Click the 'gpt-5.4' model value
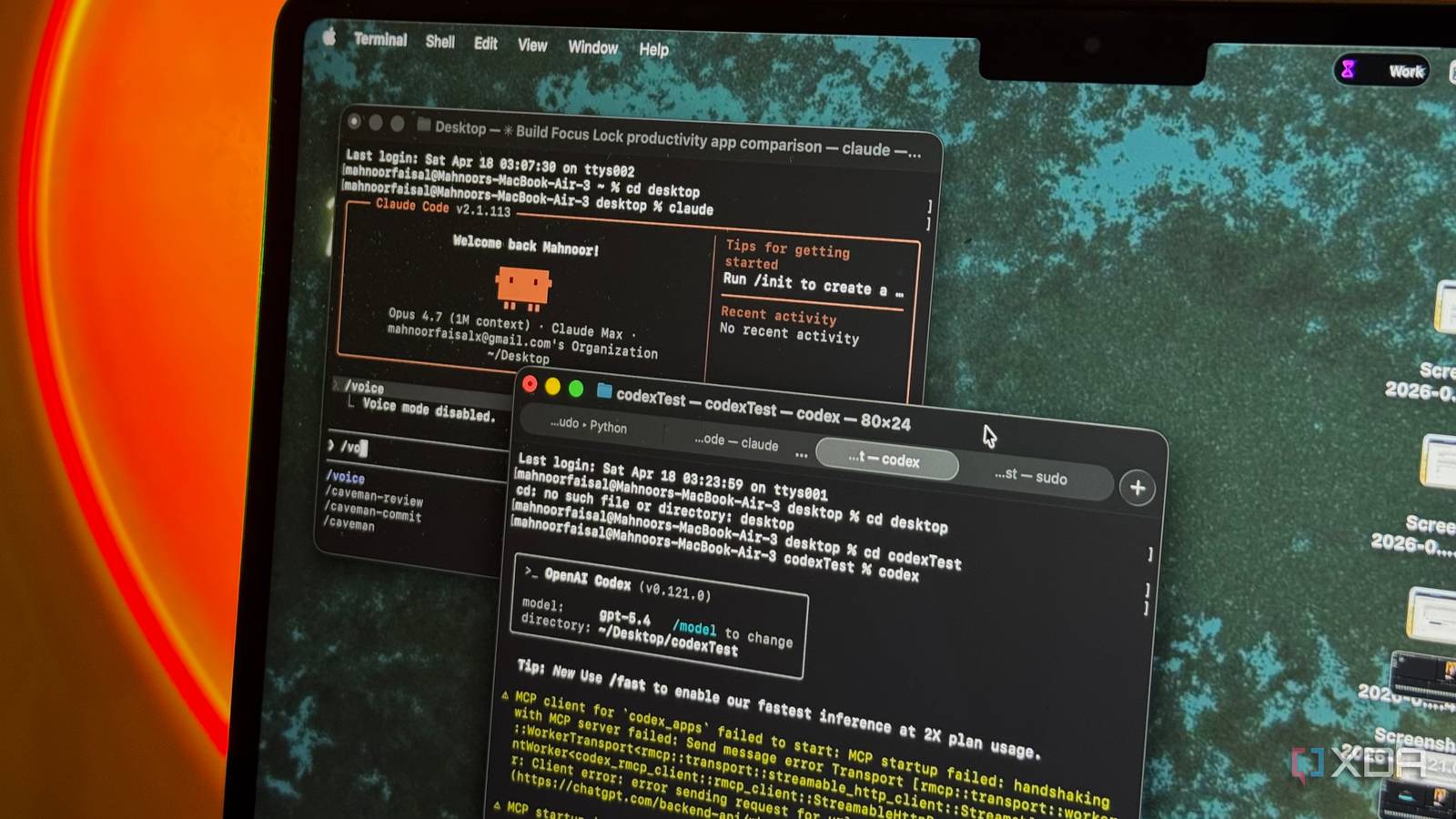Viewport: 1456px width, 819px height. point(624,617)
